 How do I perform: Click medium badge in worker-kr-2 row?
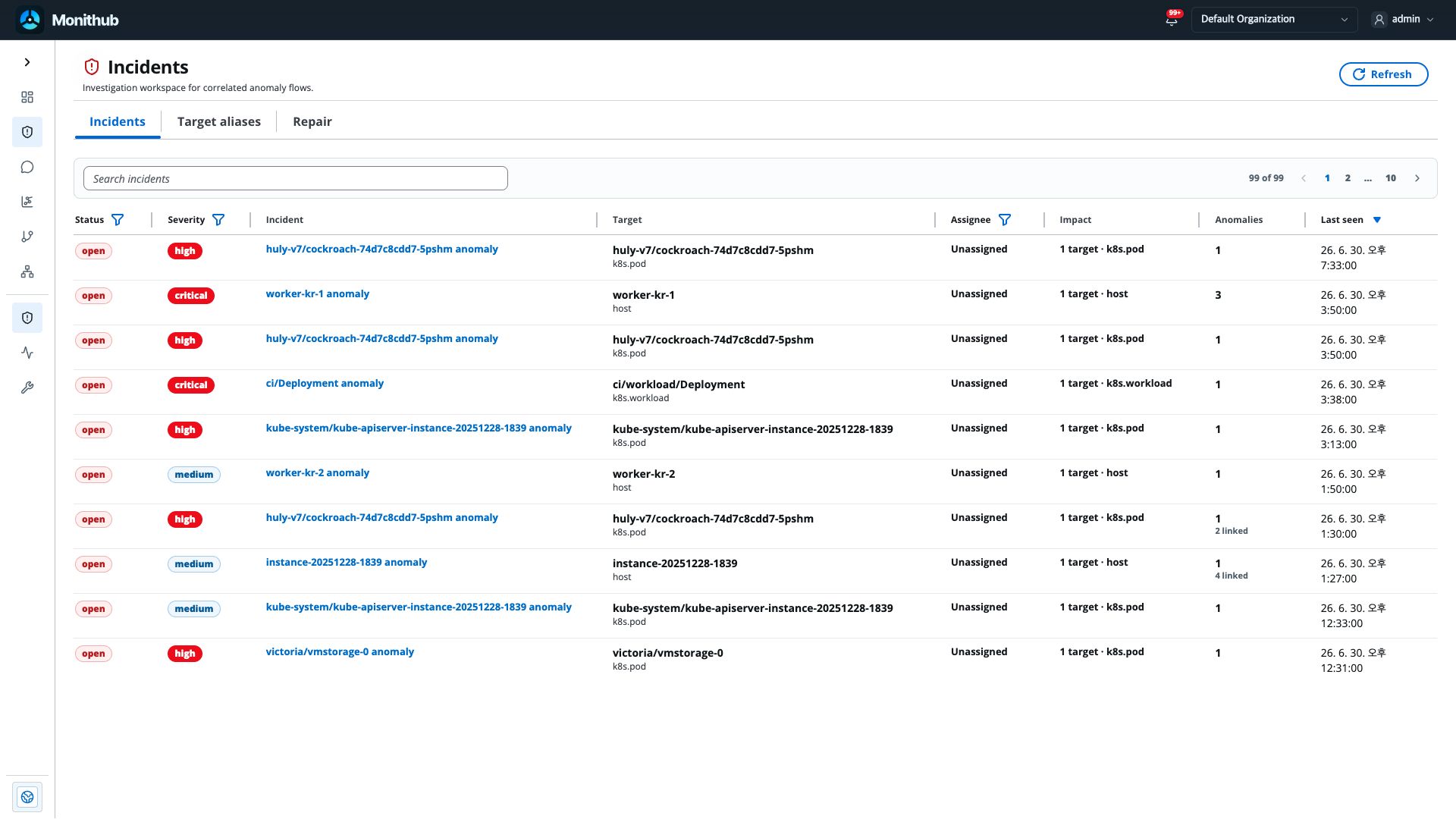194,475
